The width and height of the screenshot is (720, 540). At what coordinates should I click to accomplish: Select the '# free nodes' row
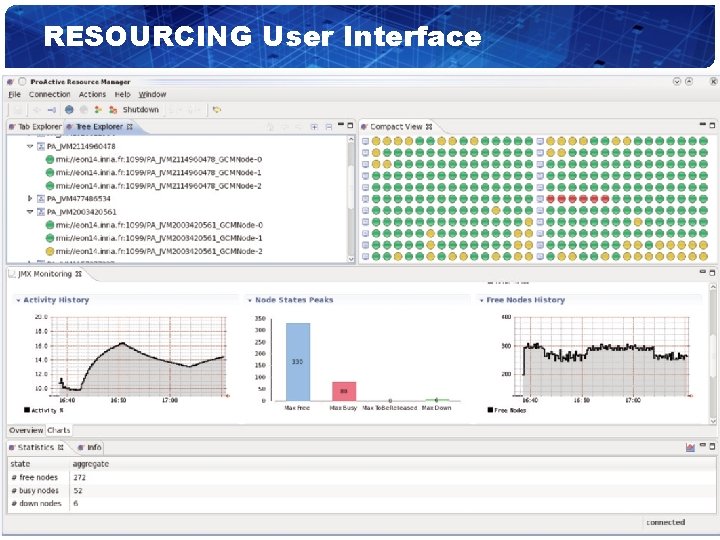click(x=362, y=478)
